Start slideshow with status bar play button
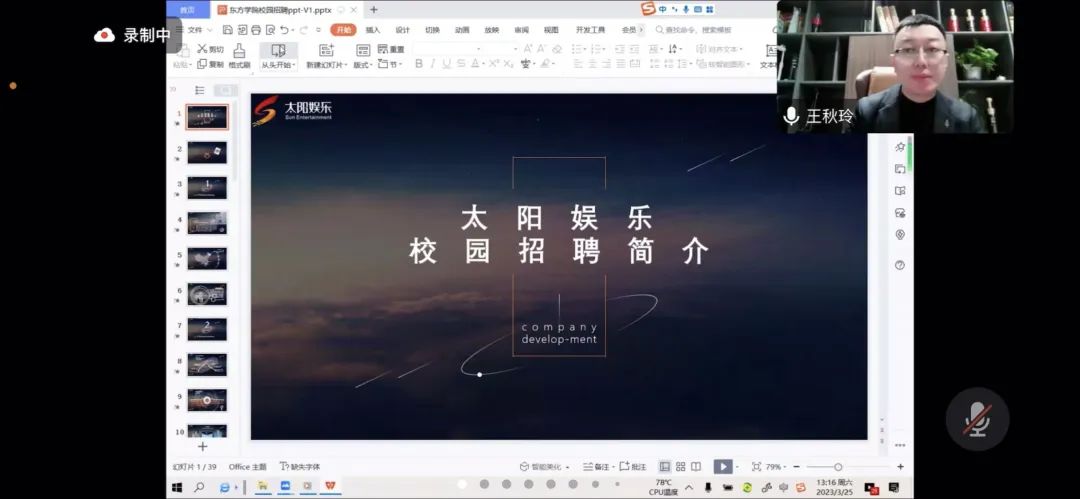Viewport: 1080px width, 499px height. [x=723, y=467]
